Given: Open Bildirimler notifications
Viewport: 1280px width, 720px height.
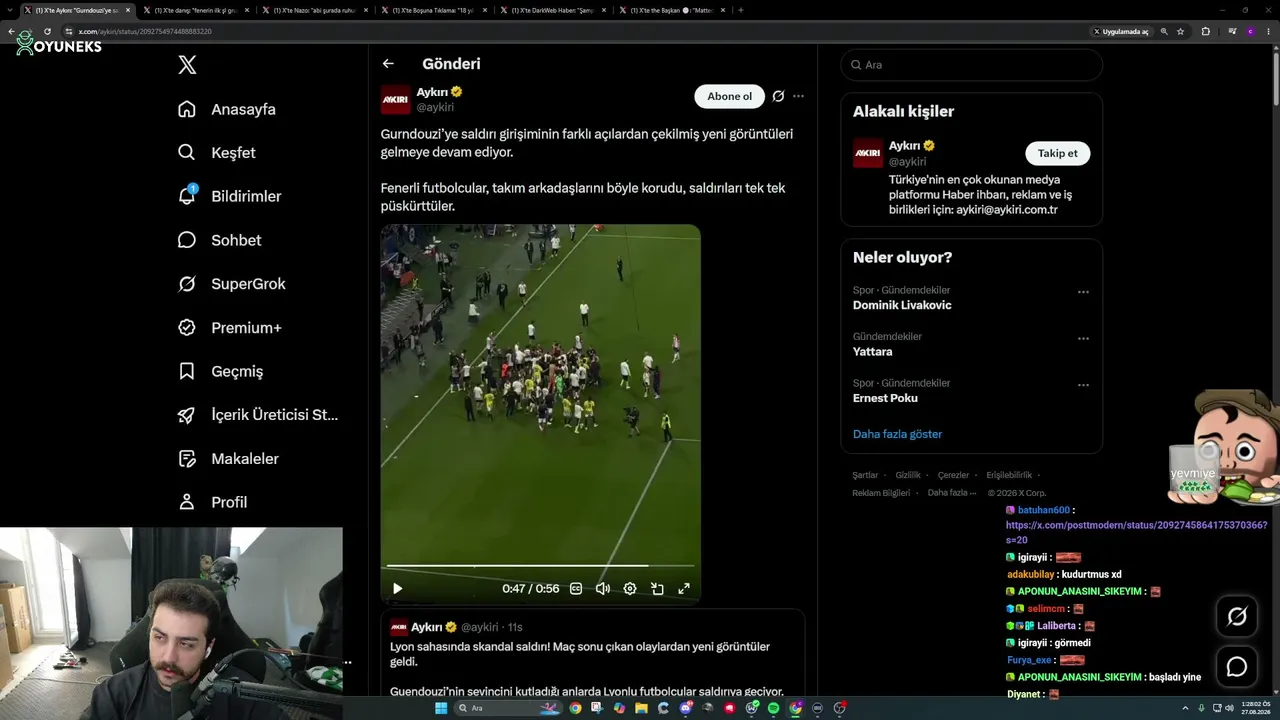Looking at the screenshot, I should (229, 196).
